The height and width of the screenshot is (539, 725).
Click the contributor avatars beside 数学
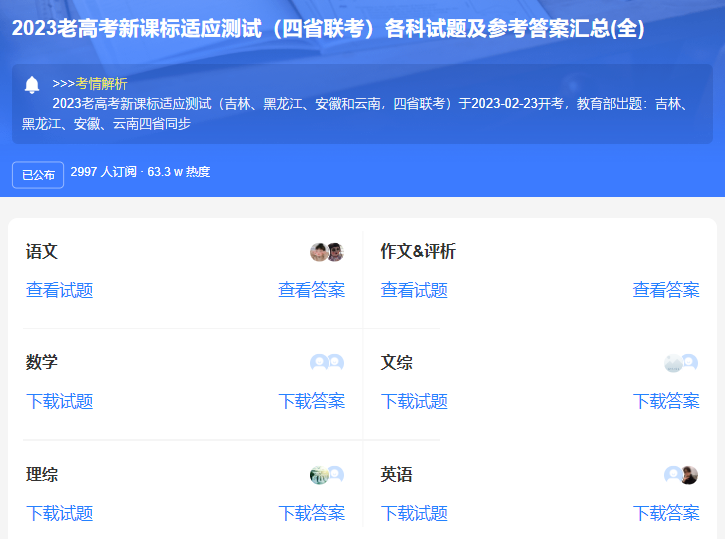tap(327, 363)
